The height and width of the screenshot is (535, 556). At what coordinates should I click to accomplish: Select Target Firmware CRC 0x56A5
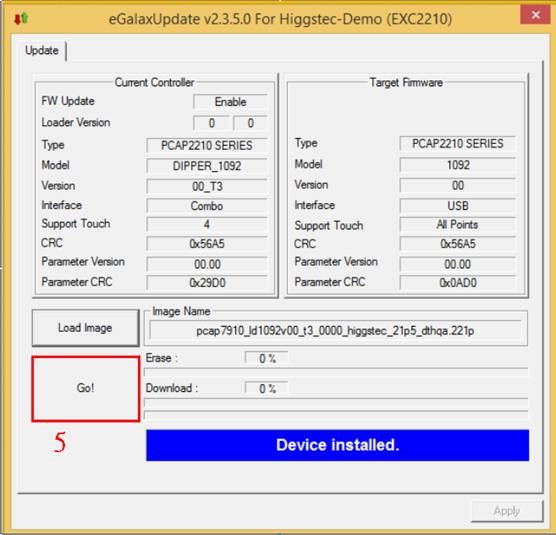click(x=457, y=244)
